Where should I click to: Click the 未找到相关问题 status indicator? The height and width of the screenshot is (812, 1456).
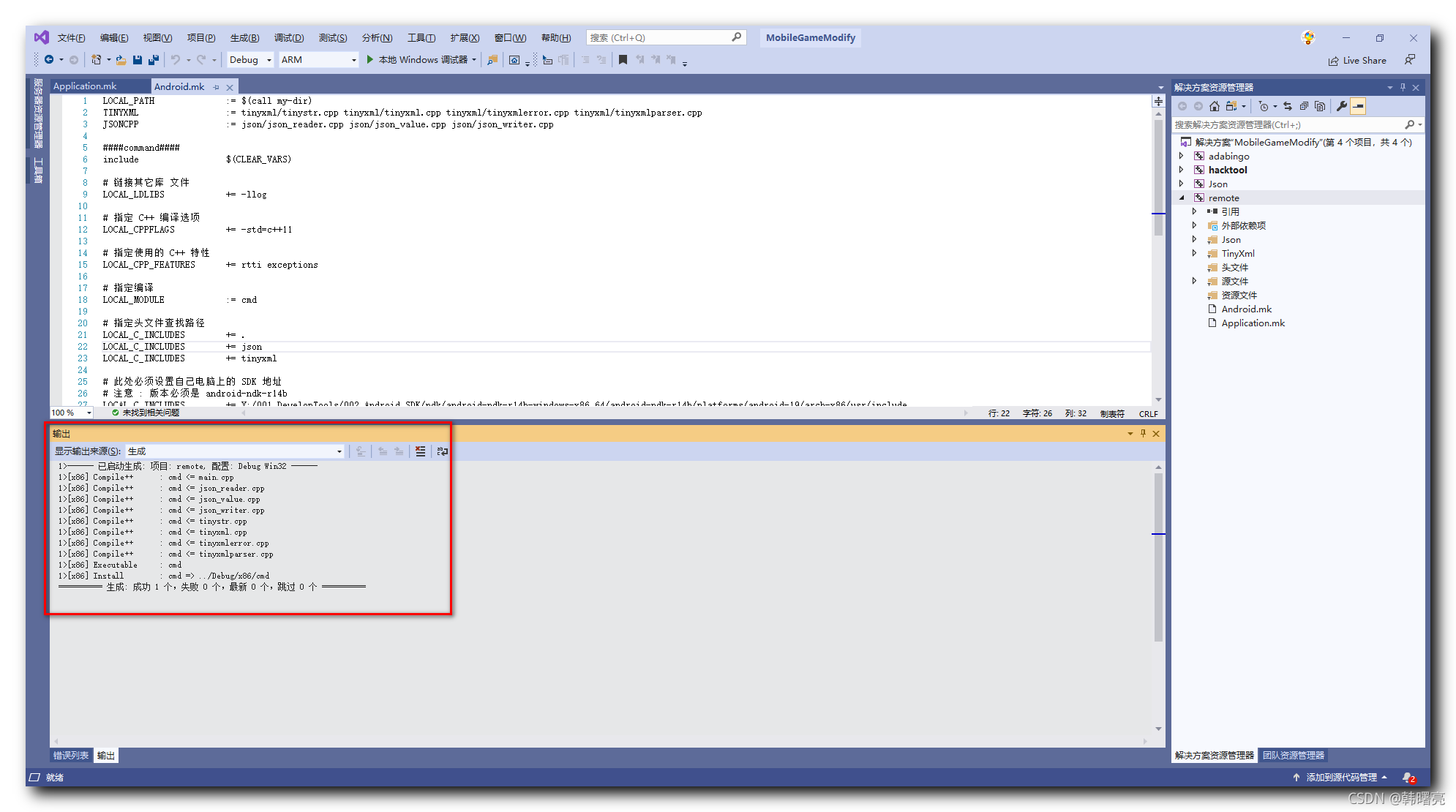pos(146,413)
